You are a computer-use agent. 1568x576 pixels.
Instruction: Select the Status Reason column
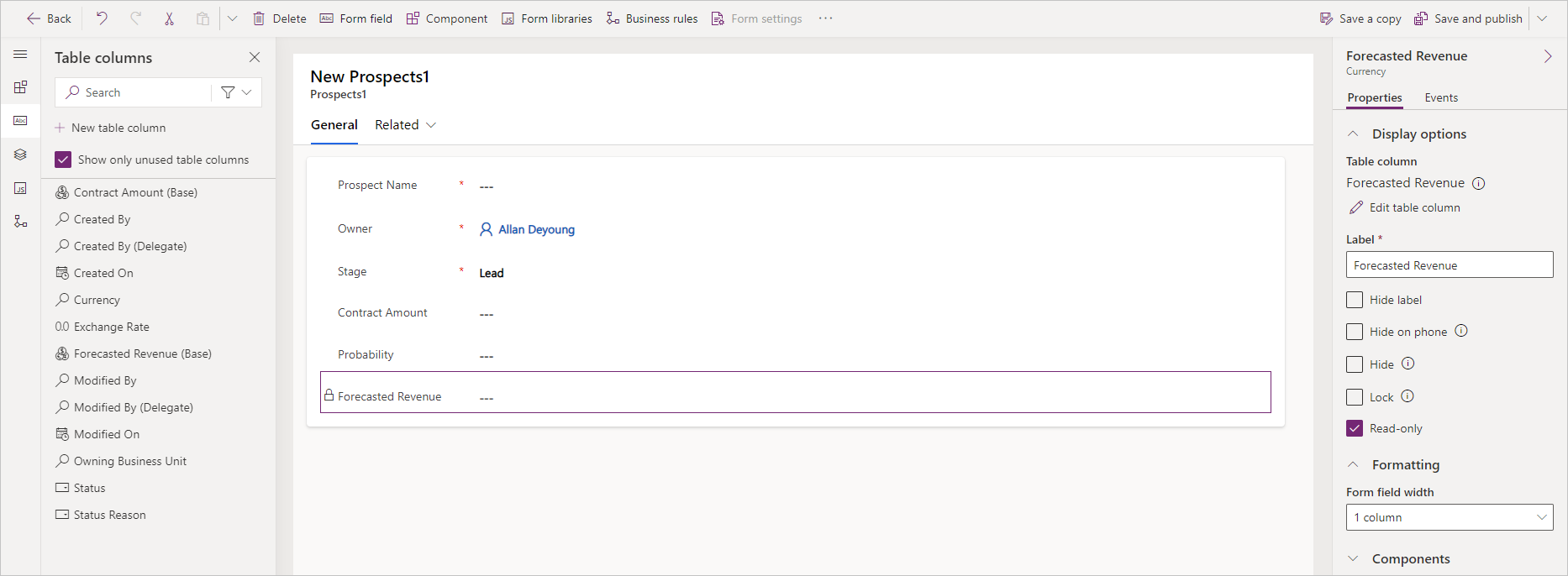pyautogui.click(x=101, y=515)
